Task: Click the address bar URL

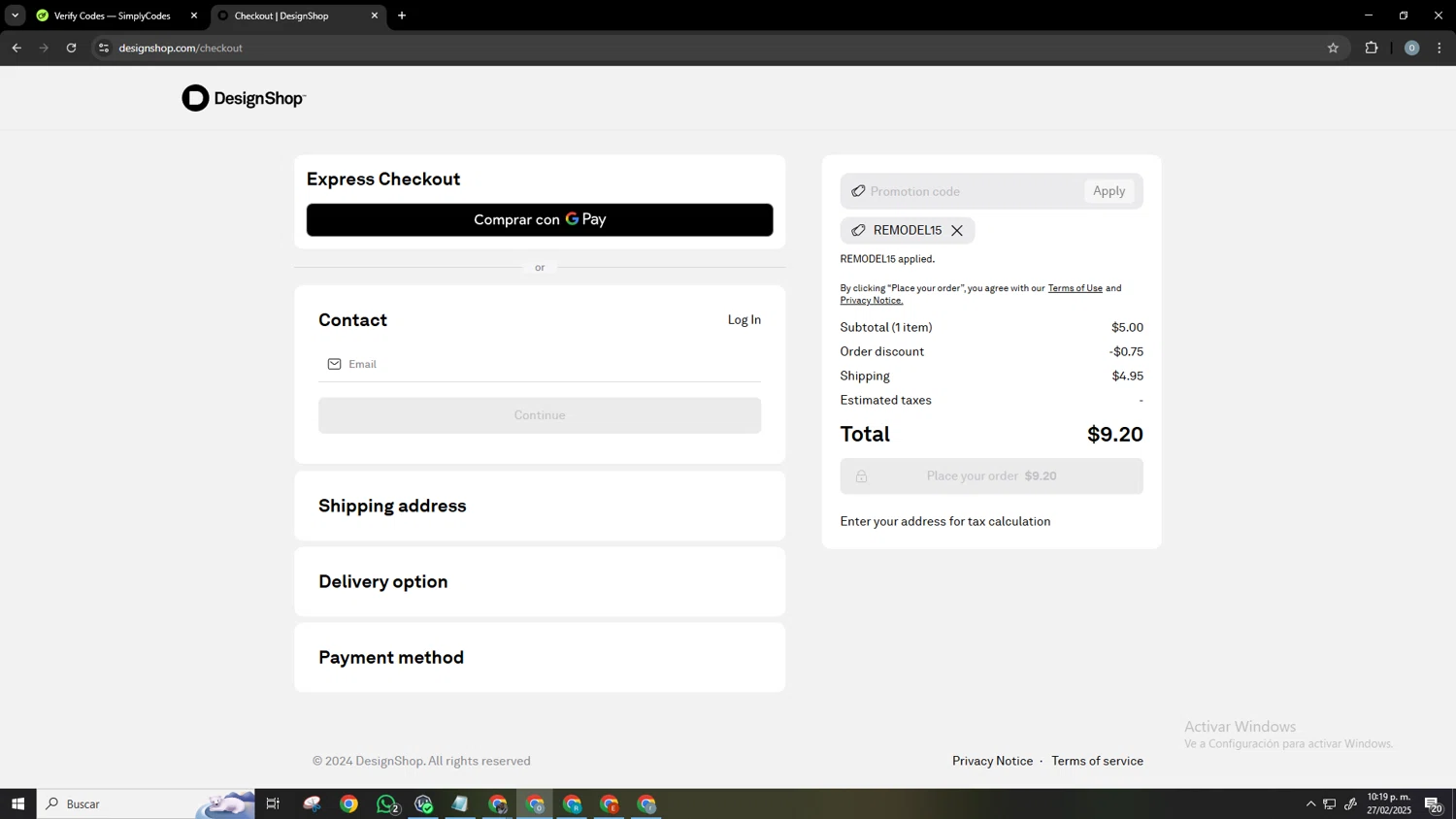Action: point(181,48)
